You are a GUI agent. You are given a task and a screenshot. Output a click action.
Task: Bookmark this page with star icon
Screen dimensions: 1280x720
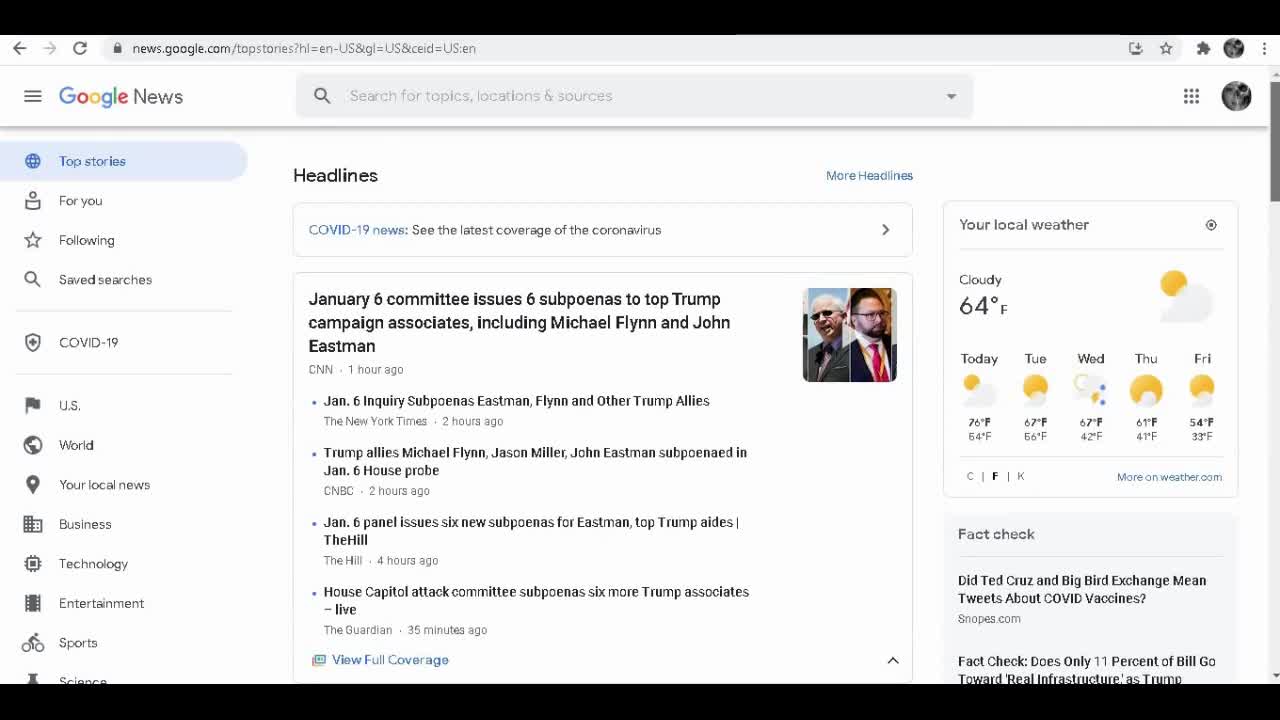[1166, 48]
